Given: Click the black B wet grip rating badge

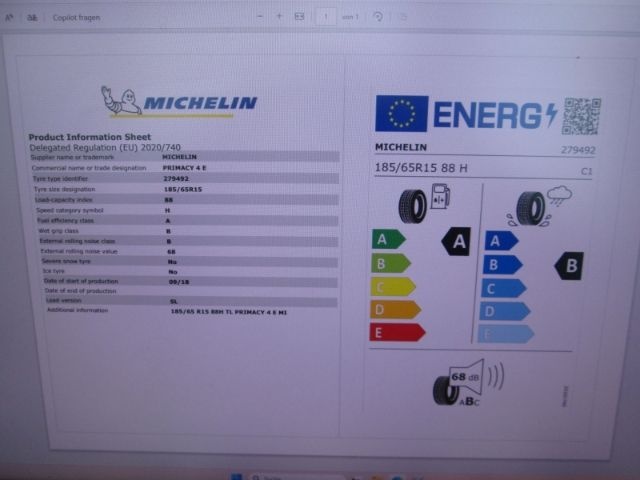Looking at the screenshot, I should point(569,266).
